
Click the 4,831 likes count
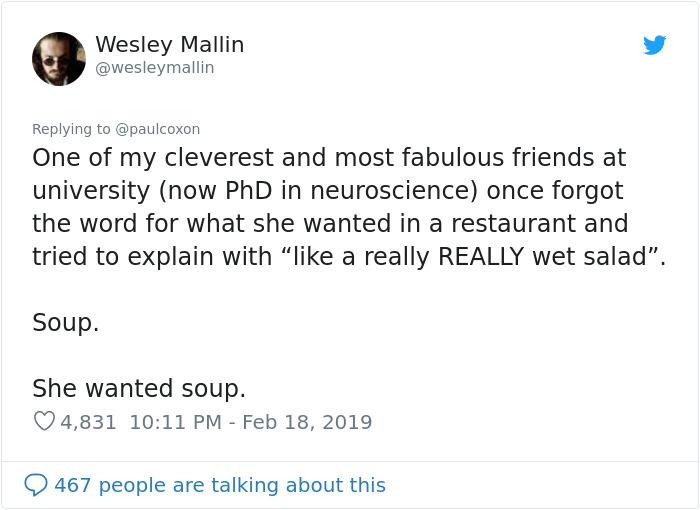coord(88,422)
